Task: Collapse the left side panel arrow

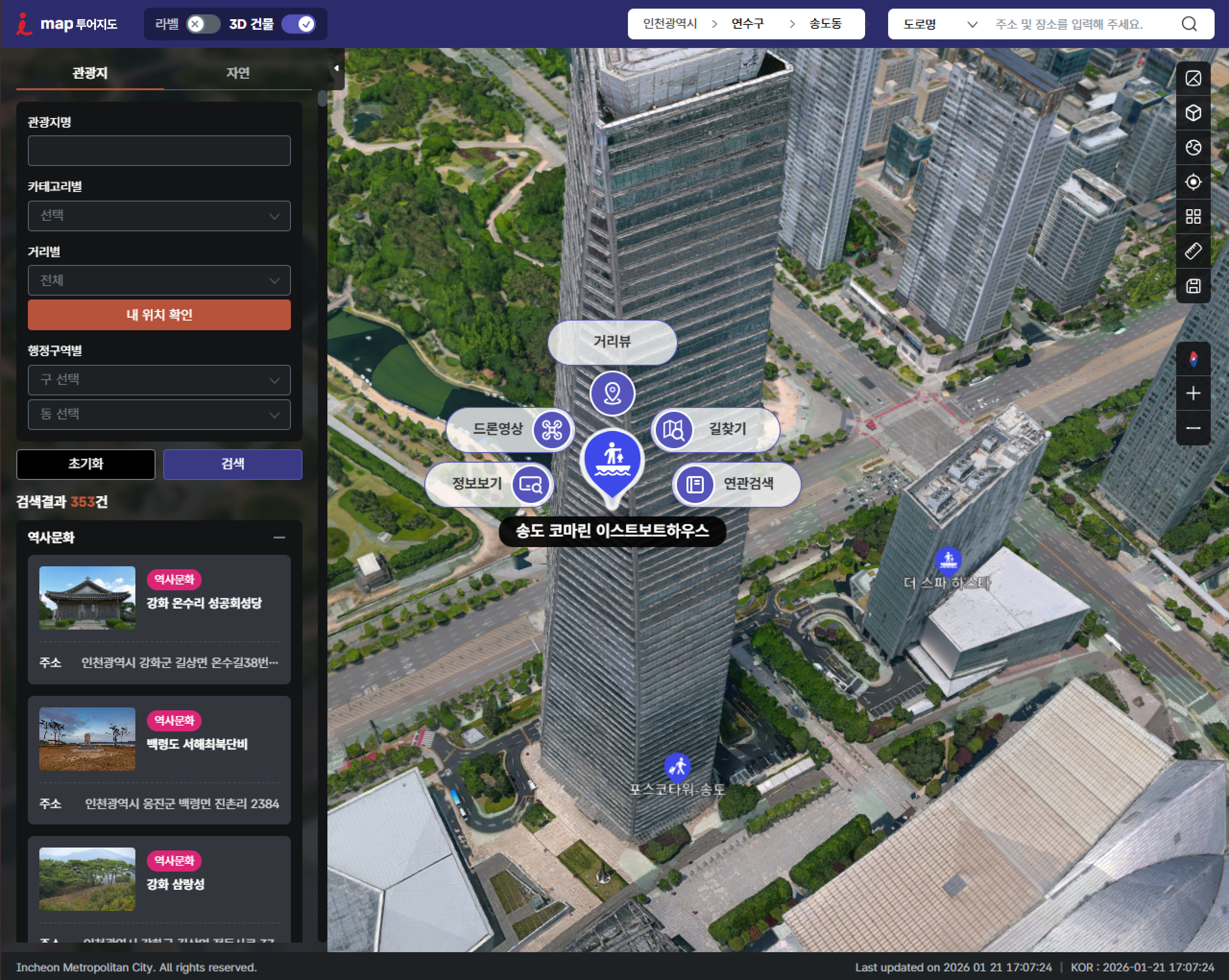Action: tap(337, 68)
